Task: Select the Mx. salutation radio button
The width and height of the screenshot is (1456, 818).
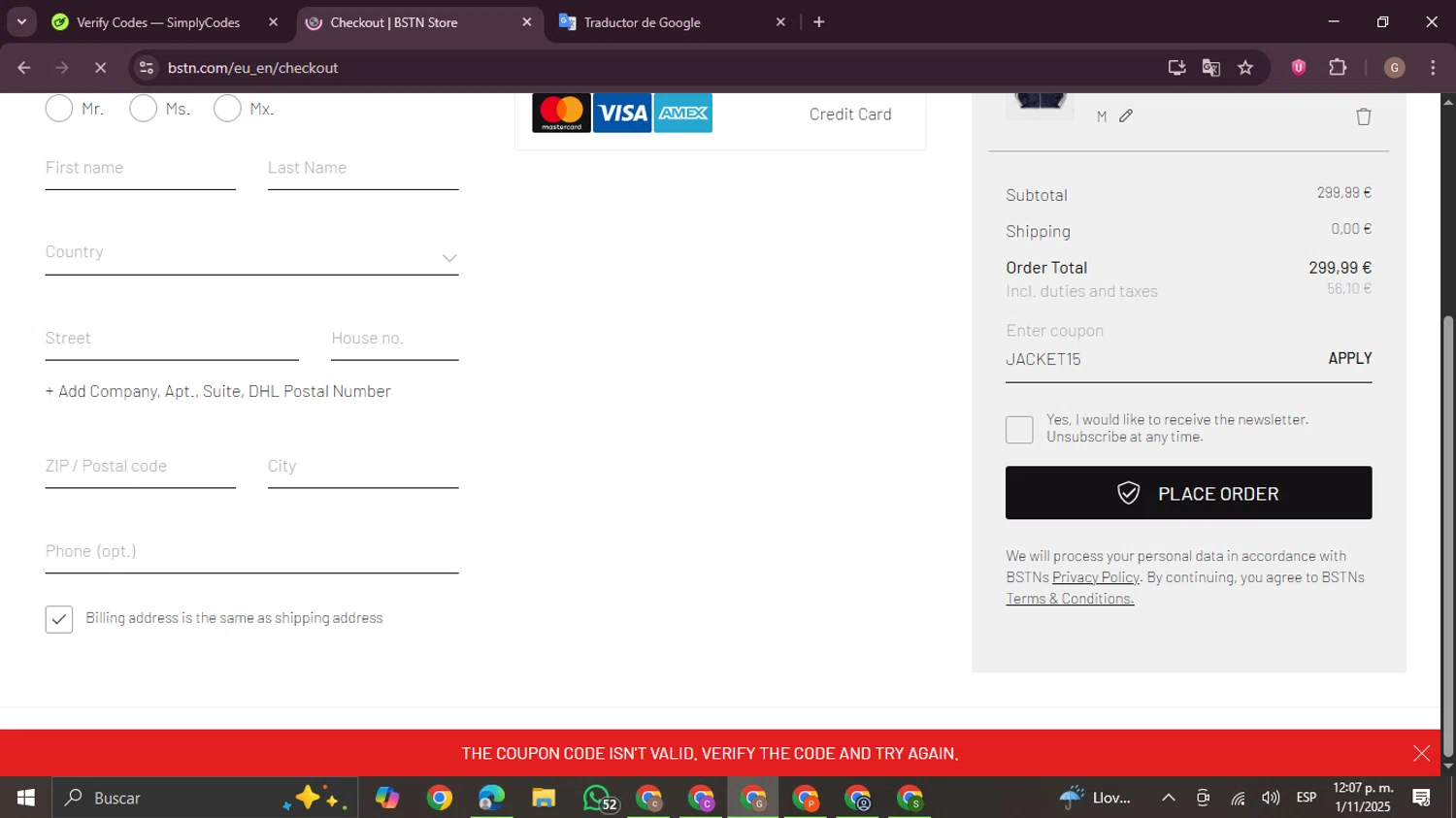Action: 227,109
